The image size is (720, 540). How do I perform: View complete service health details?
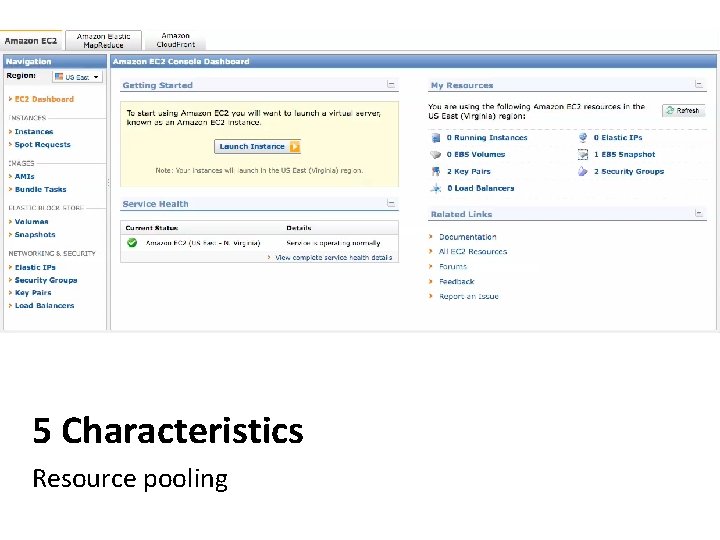pos(333,258)
